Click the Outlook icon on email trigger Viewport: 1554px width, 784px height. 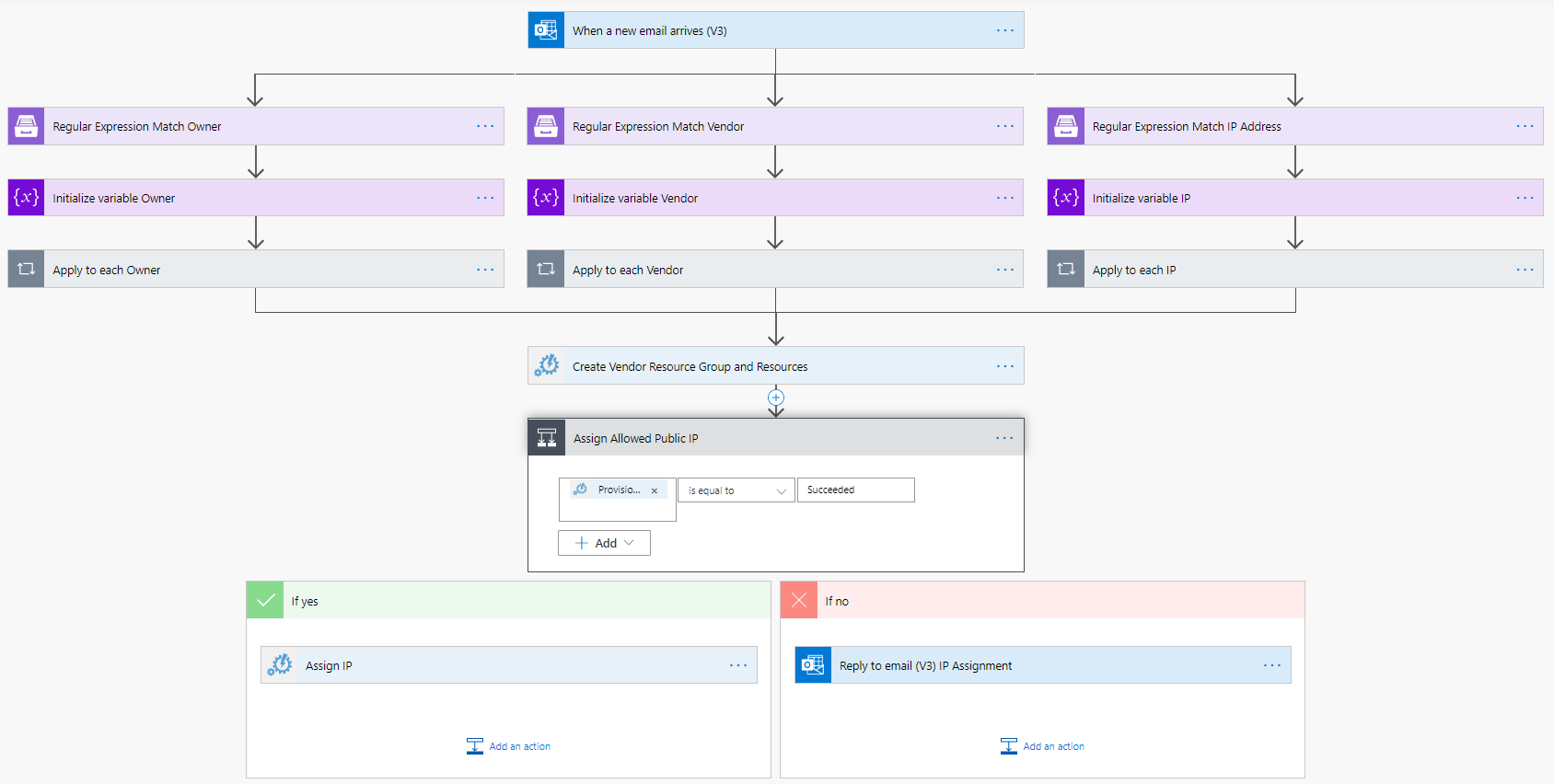546,30
